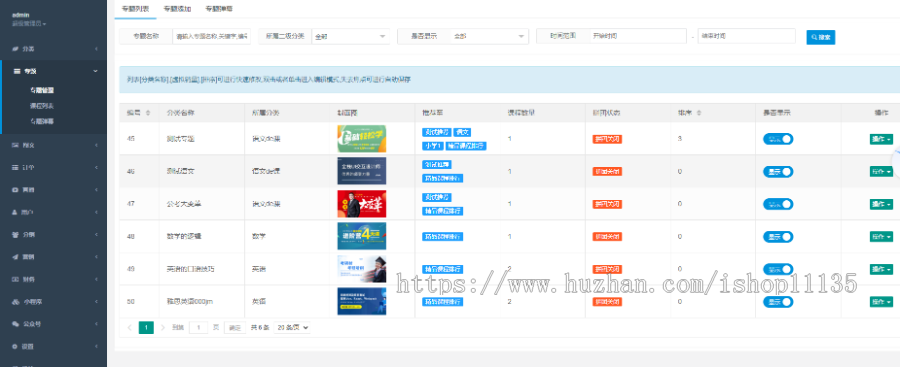The image size is (900, 367).
Task: Click the 分类 icon in the sidebar
Action: click(x=15, y=49)
